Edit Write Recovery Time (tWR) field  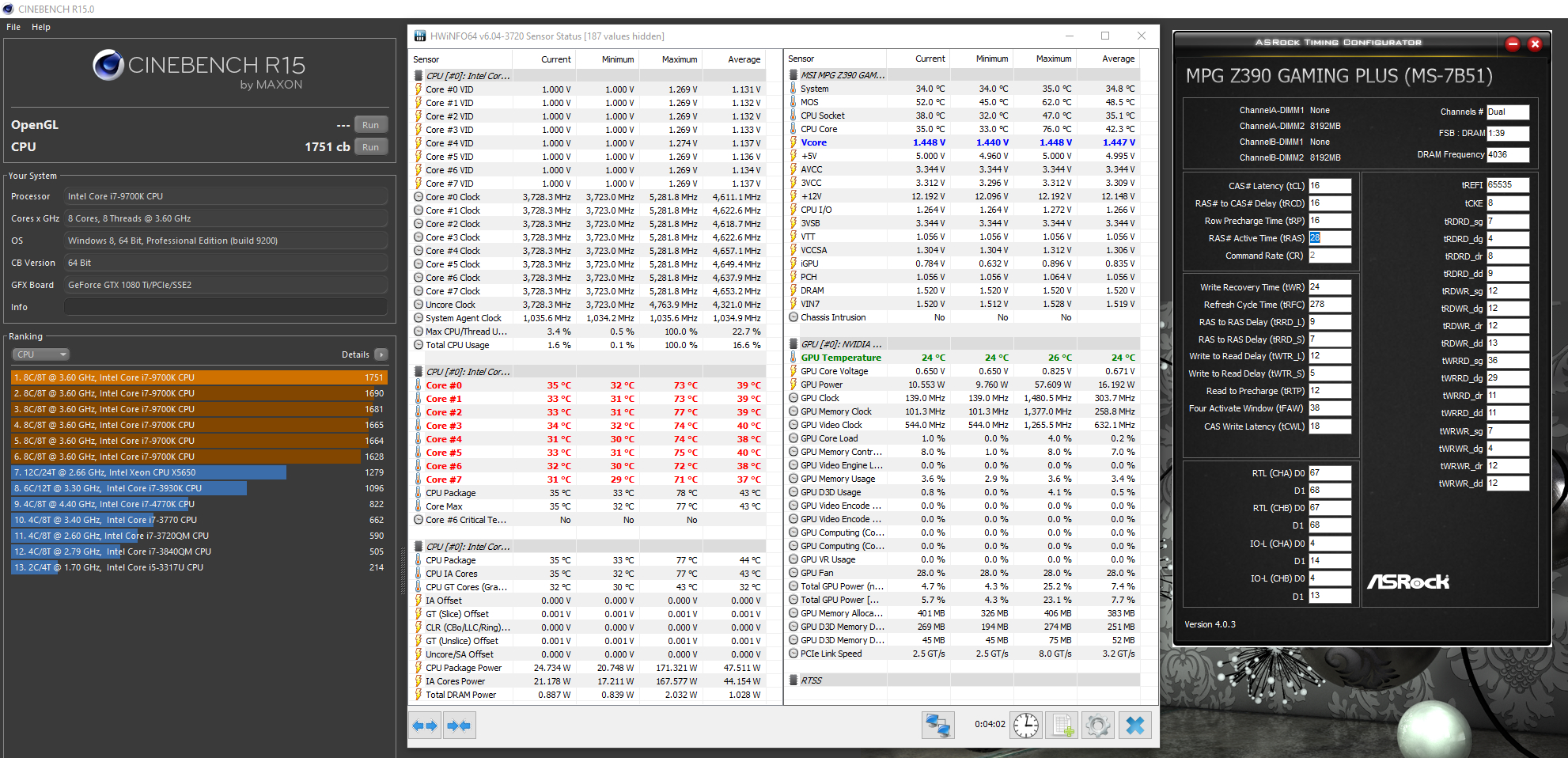pos(1330,287)
